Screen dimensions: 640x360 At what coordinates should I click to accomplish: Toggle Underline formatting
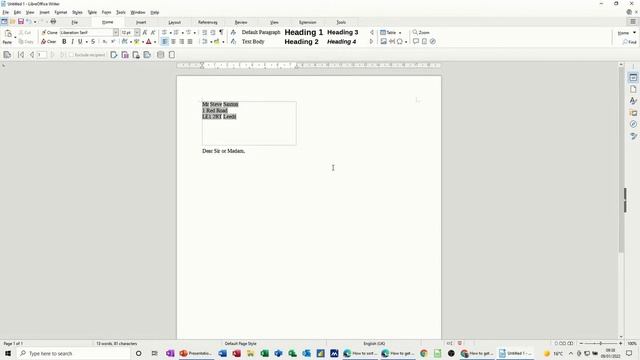pyautogui.click(x=80, y=42)
